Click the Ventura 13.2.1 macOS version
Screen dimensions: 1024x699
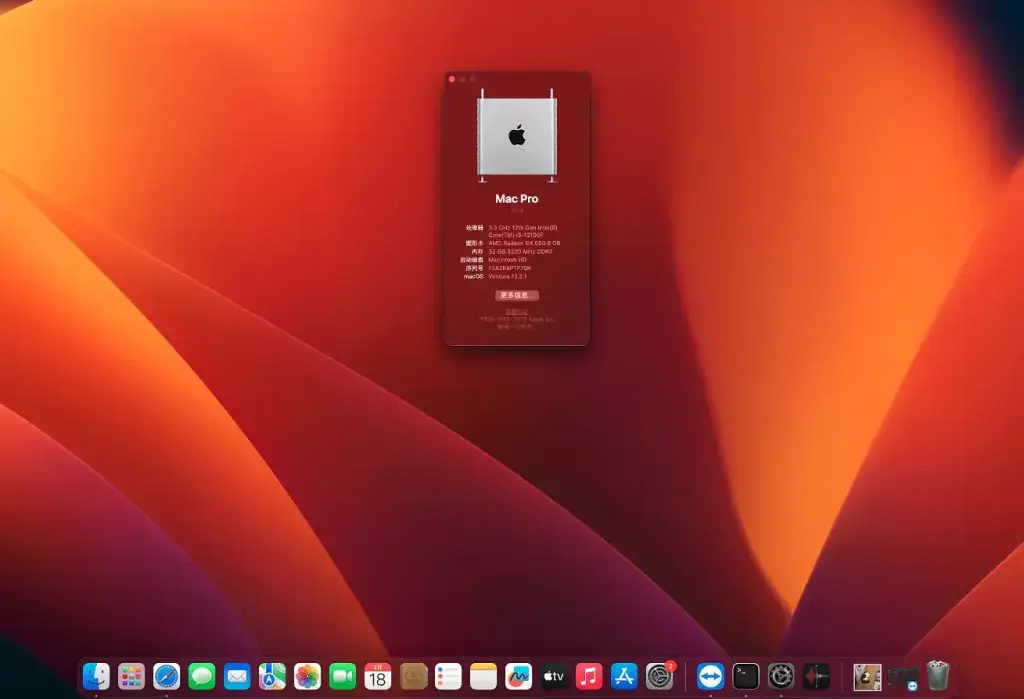507,276
